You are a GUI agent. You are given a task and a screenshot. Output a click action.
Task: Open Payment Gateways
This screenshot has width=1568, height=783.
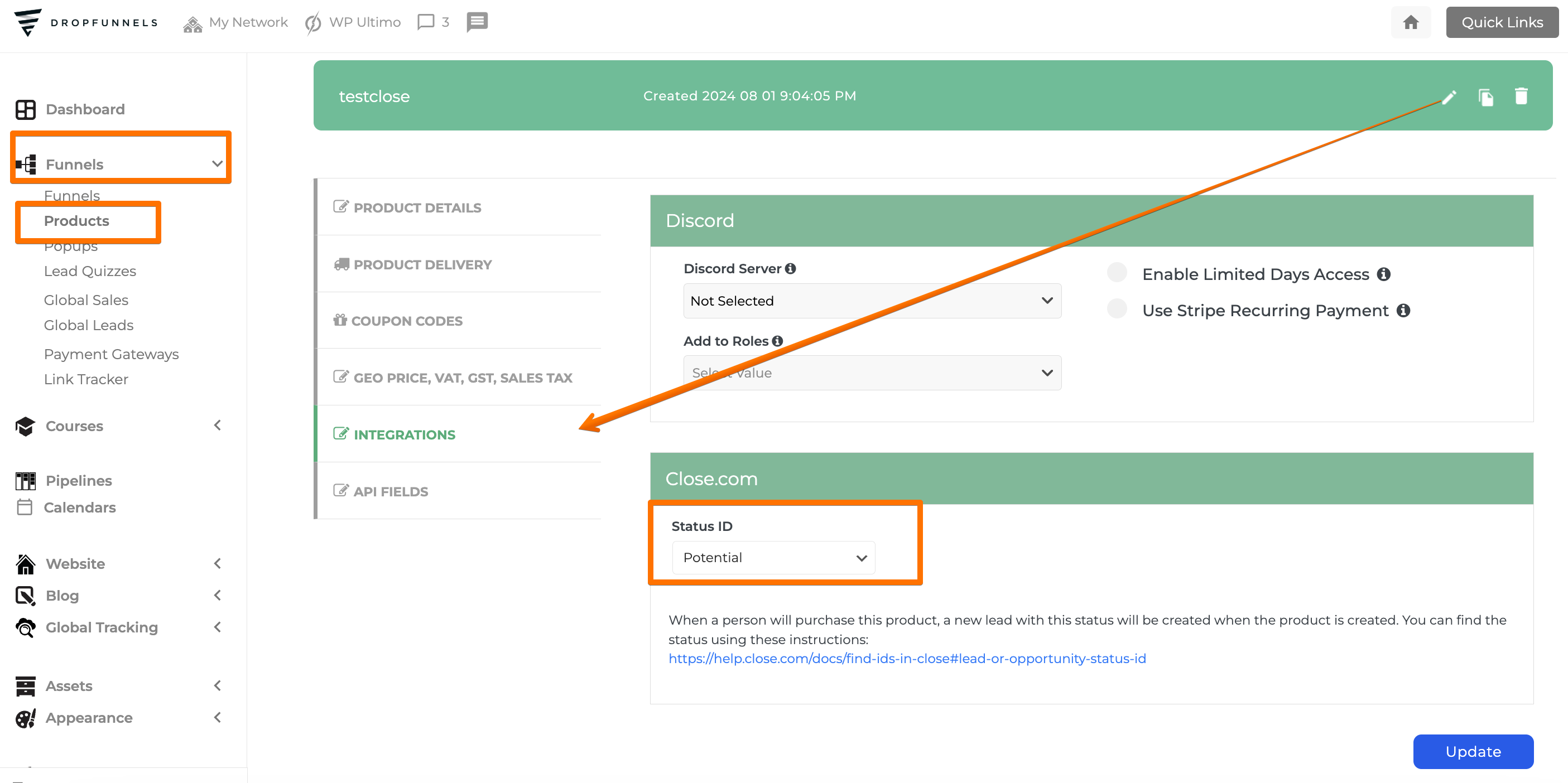(x=112, y=354)
